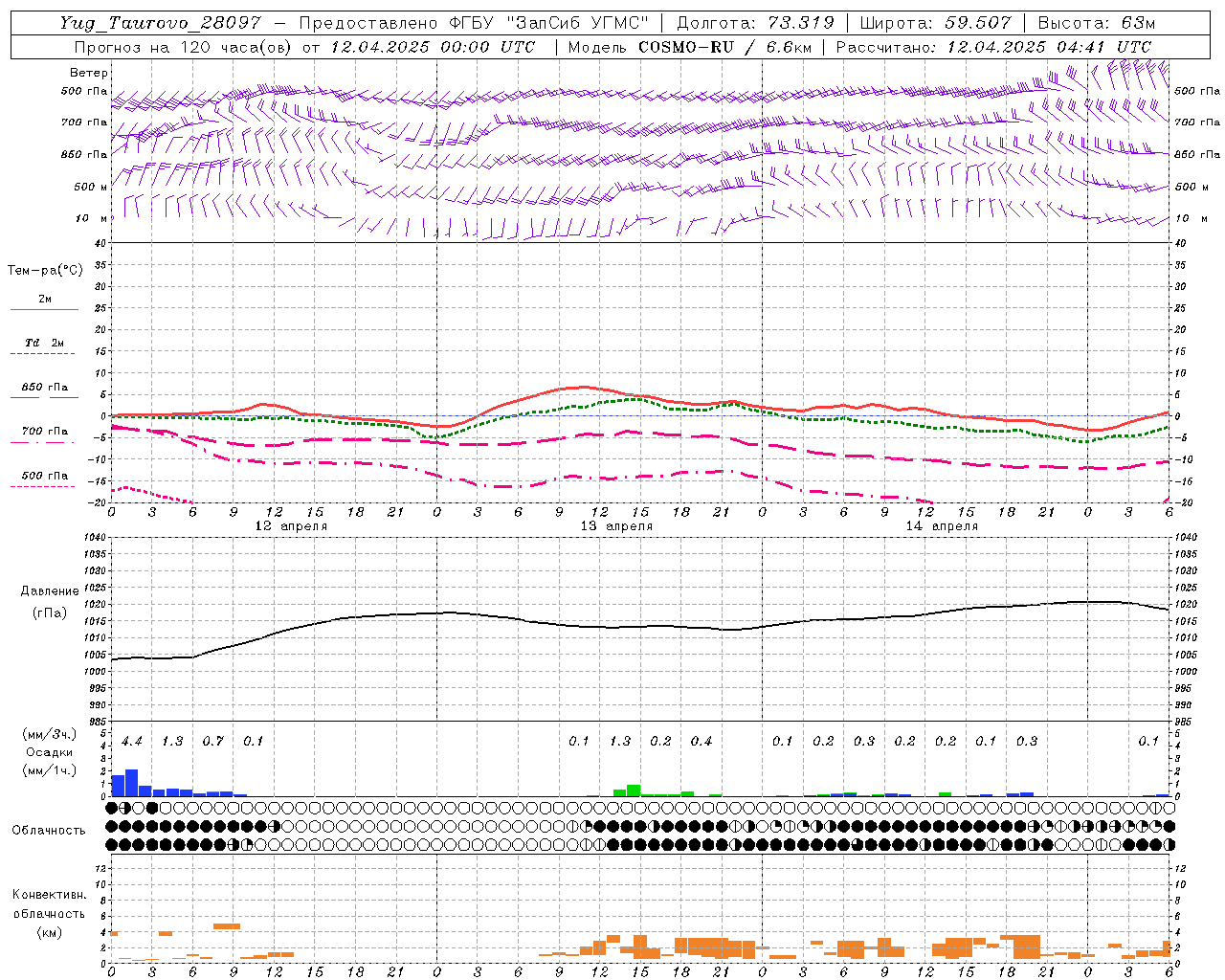Viewport: 1225px width, 980px height.
Task: Click the 'Ветер' wind panel label
Action: [89, 73]
